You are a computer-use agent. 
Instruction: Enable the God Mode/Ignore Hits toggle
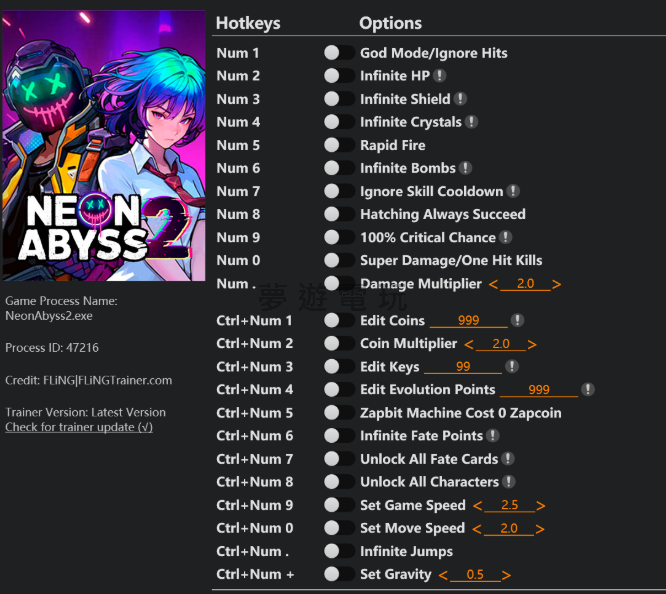tap(339, 53)
